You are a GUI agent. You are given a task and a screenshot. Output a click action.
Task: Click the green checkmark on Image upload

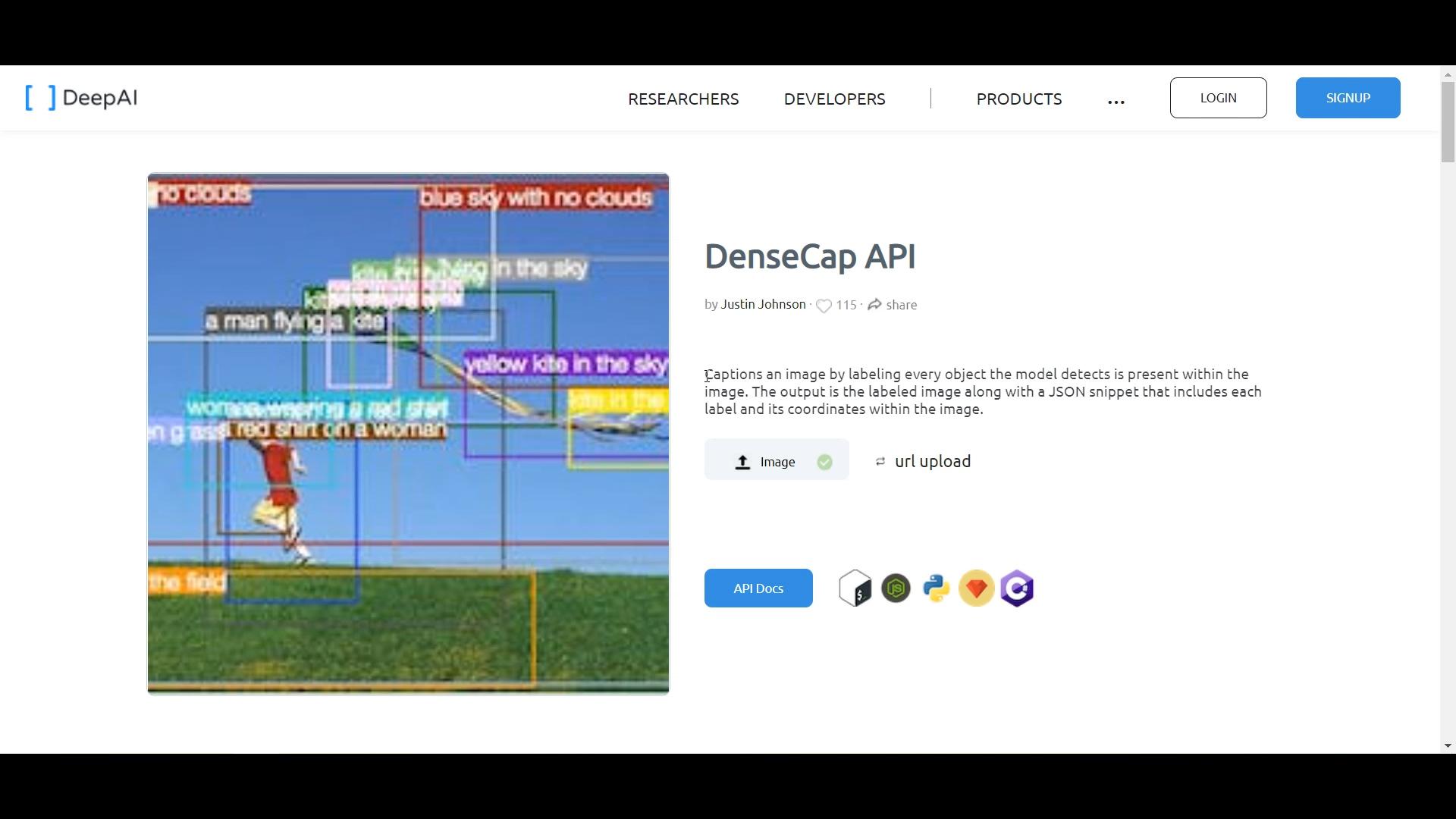[824, 462]
